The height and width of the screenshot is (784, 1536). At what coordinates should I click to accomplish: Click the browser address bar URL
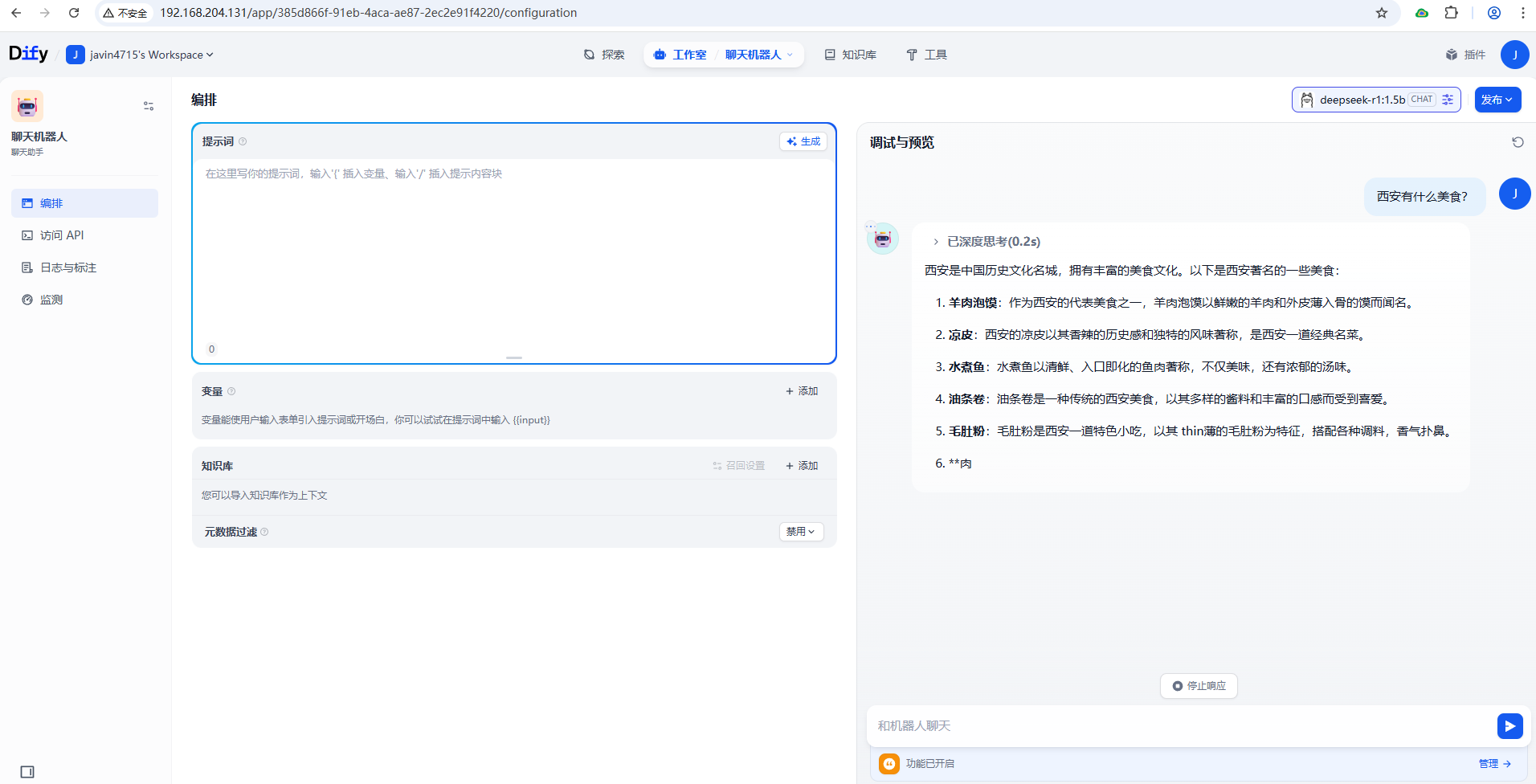coord(368,13)
